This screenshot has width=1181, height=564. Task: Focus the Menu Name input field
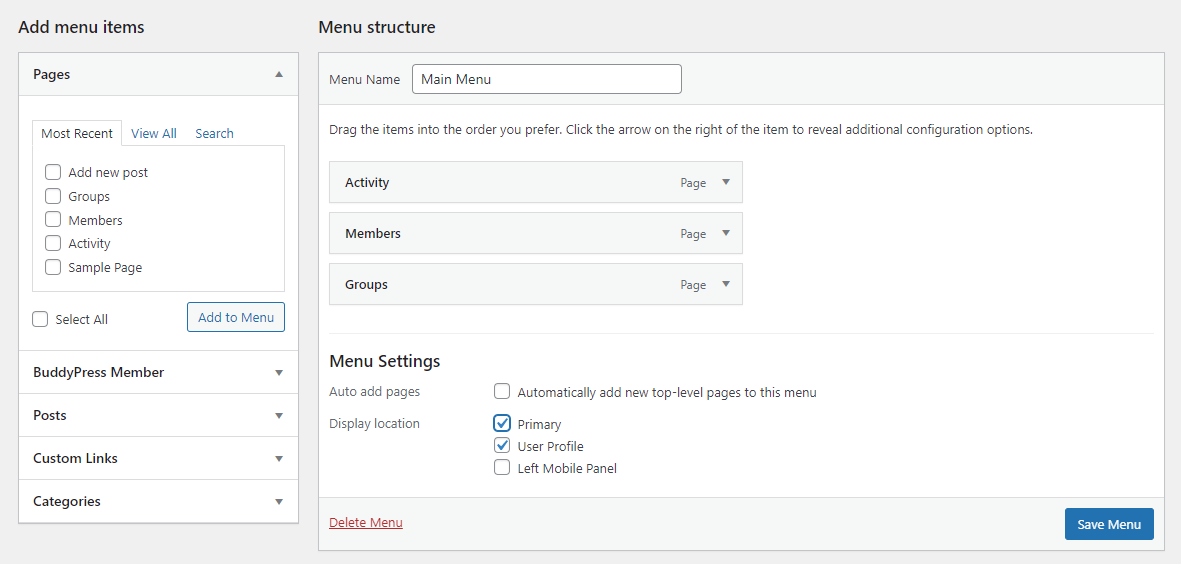(x=547, y=79)
